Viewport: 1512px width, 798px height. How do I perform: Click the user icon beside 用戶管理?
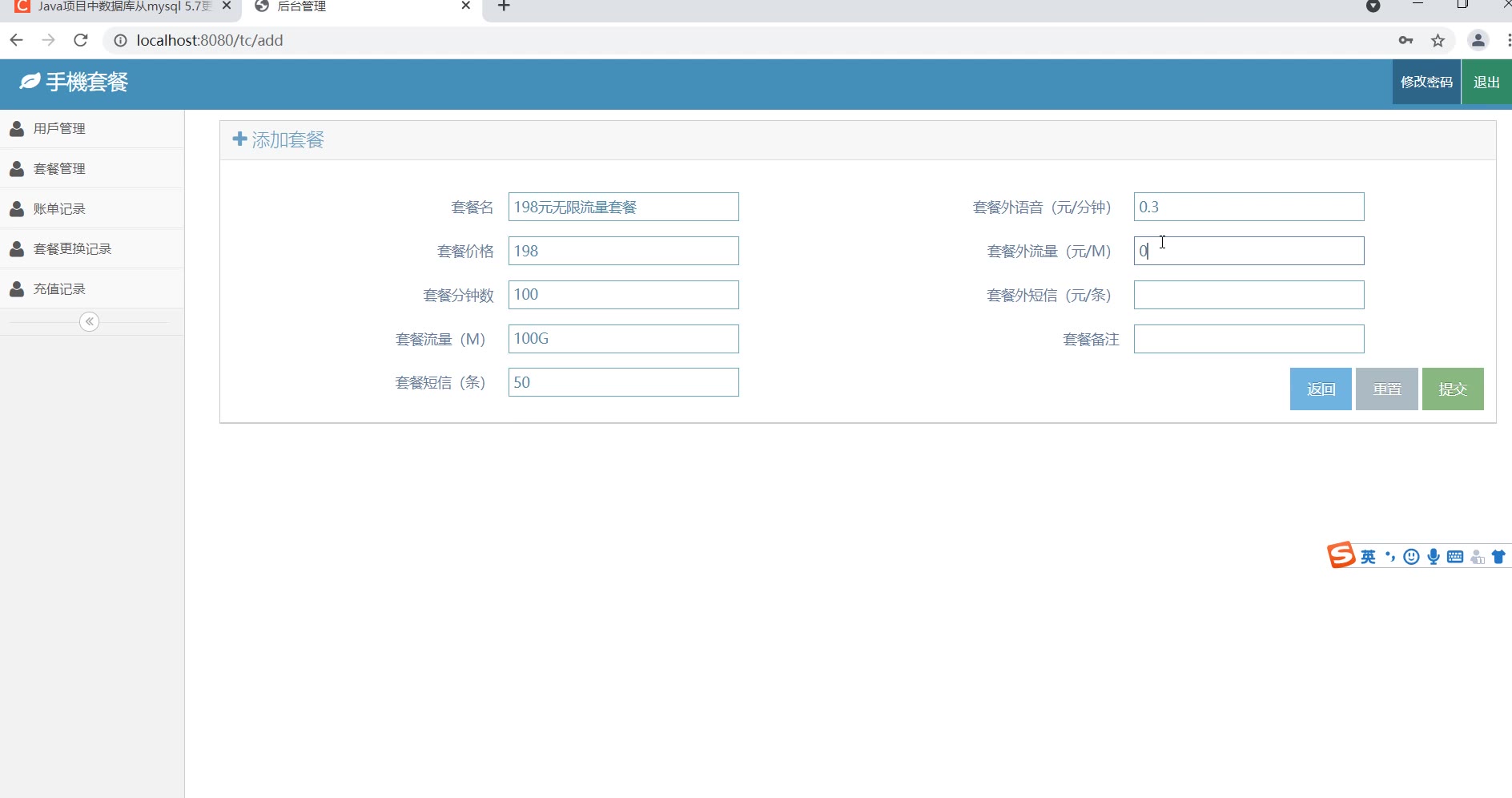click(x=17, y=128)
